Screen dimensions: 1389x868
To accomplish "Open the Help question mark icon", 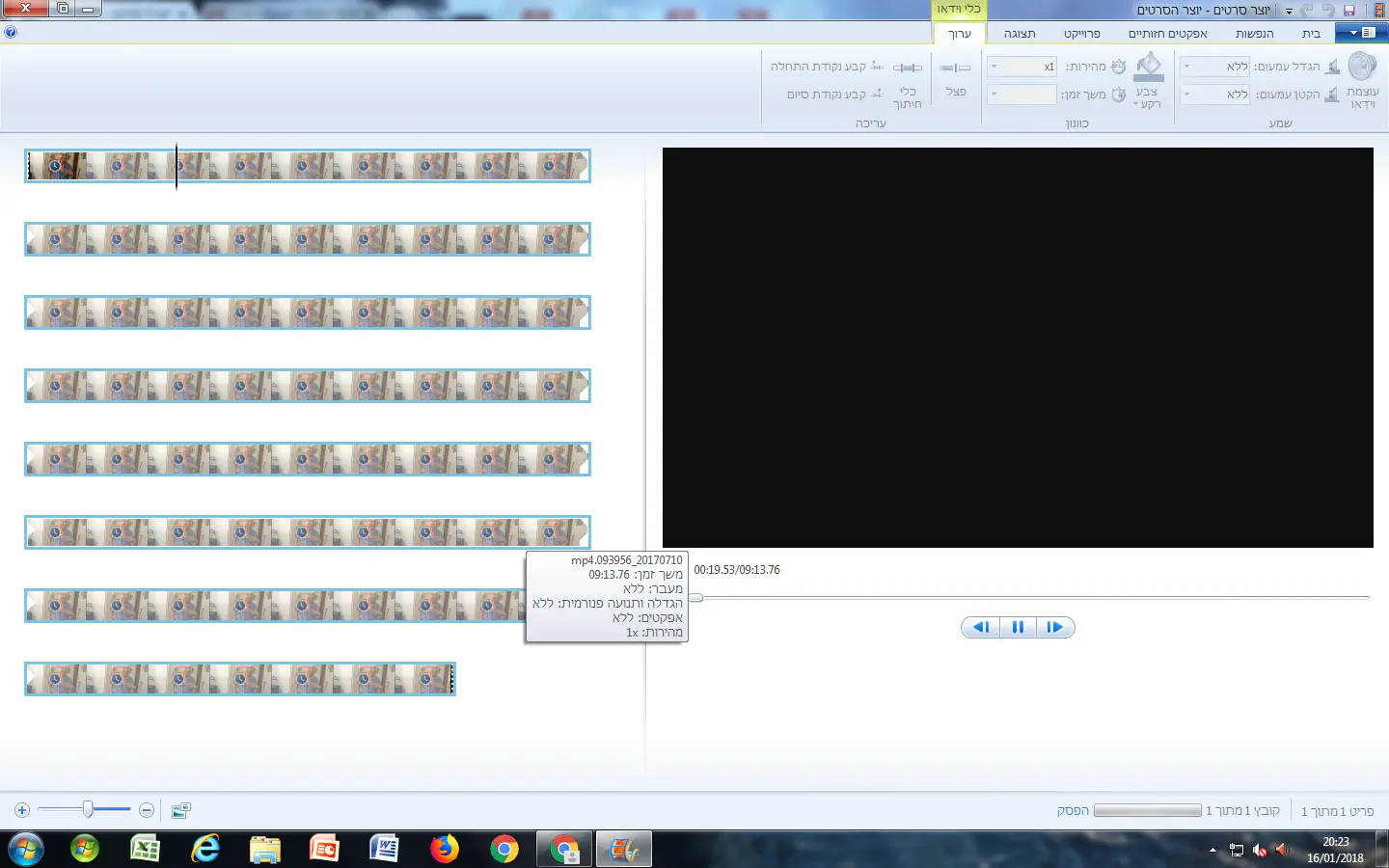I will point(11,32).
